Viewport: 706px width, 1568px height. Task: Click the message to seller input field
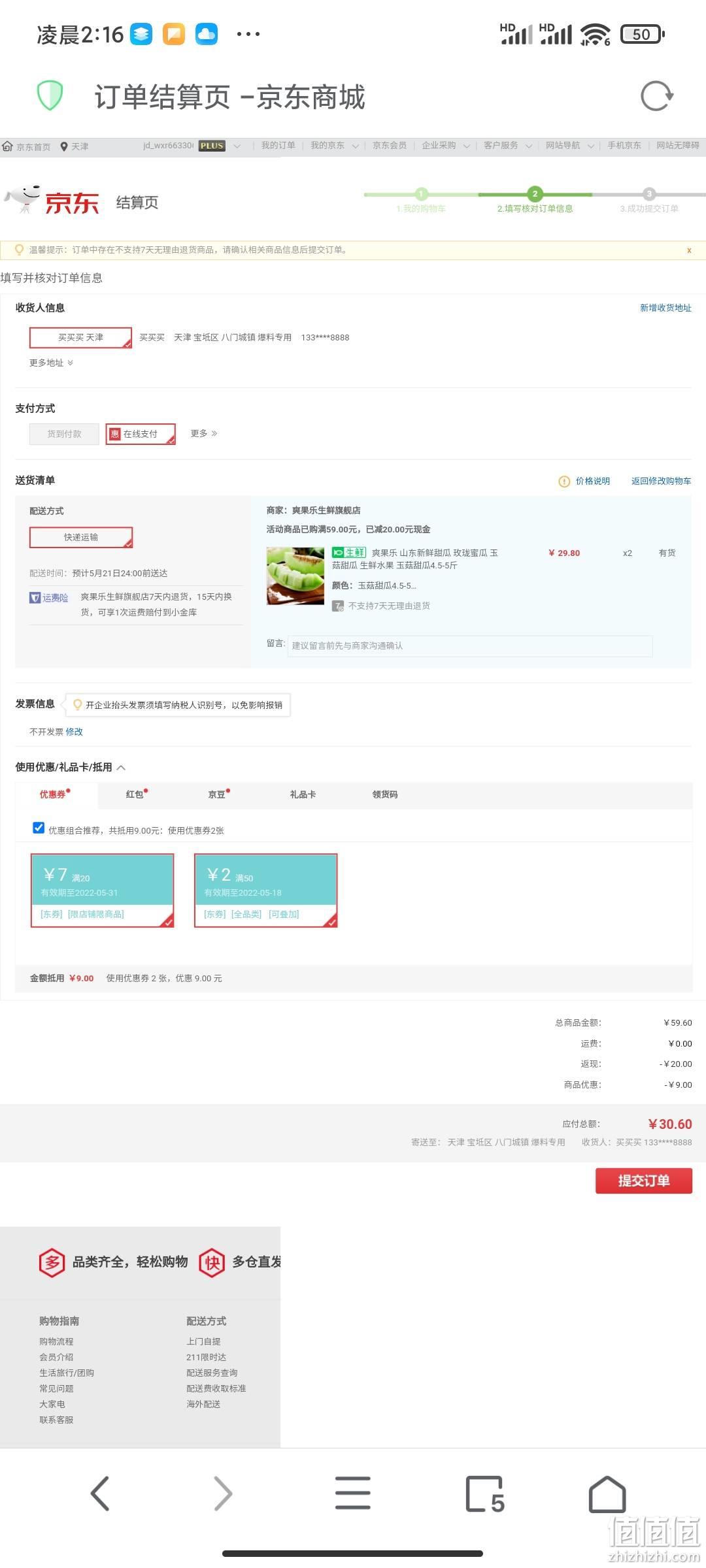coord(470,645)
